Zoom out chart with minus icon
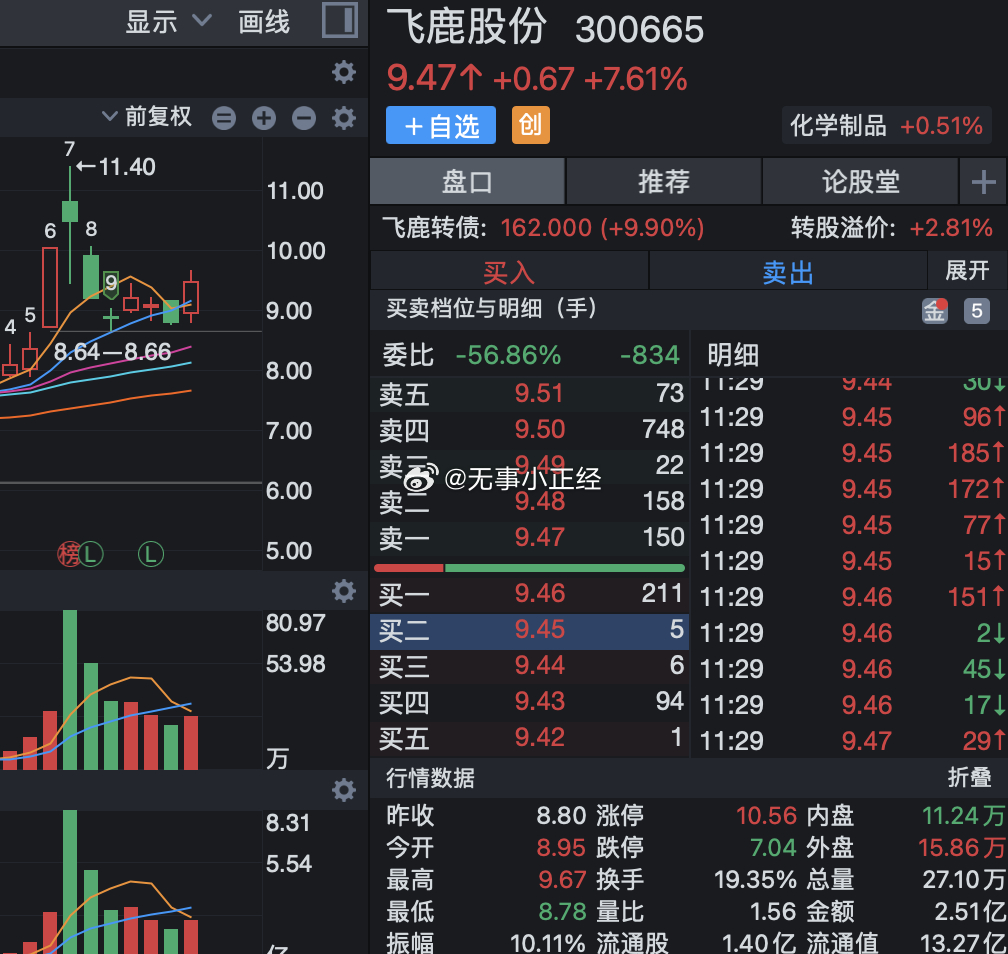This screenshot has width=1008, height=954. pos(303,118)
